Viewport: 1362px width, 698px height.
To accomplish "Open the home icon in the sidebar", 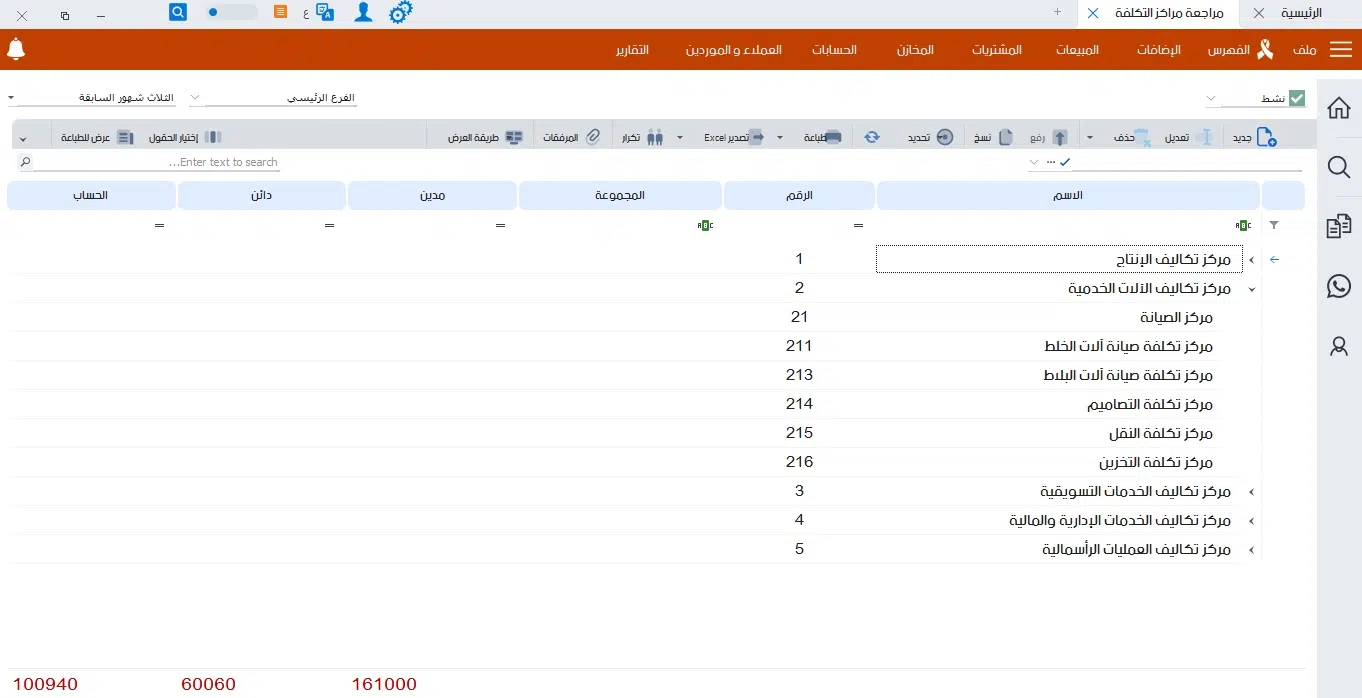I will point(1339,108).
